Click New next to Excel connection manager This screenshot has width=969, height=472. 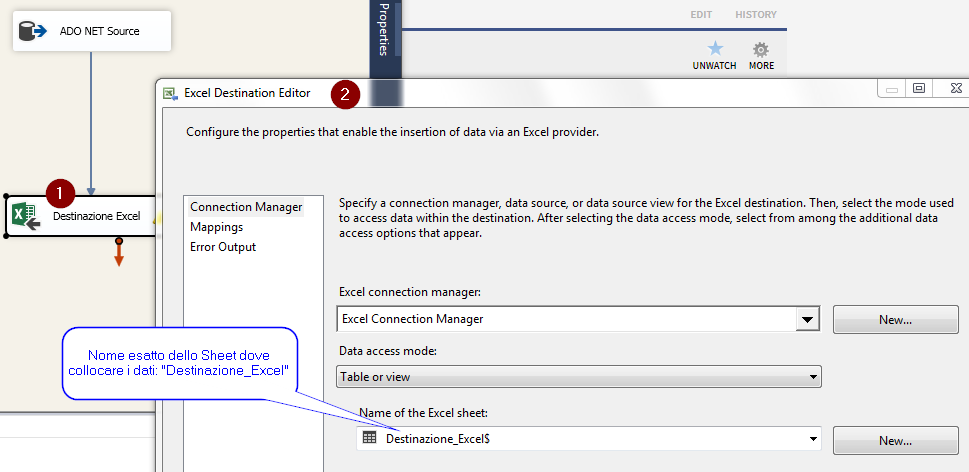(x=895, y=320)
